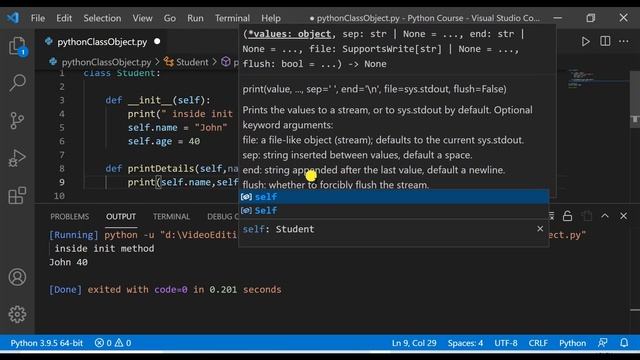Screen dimensions: 640x360
Task: Switch to the TERMINAL panel tab
Action: tap(171, 216)
